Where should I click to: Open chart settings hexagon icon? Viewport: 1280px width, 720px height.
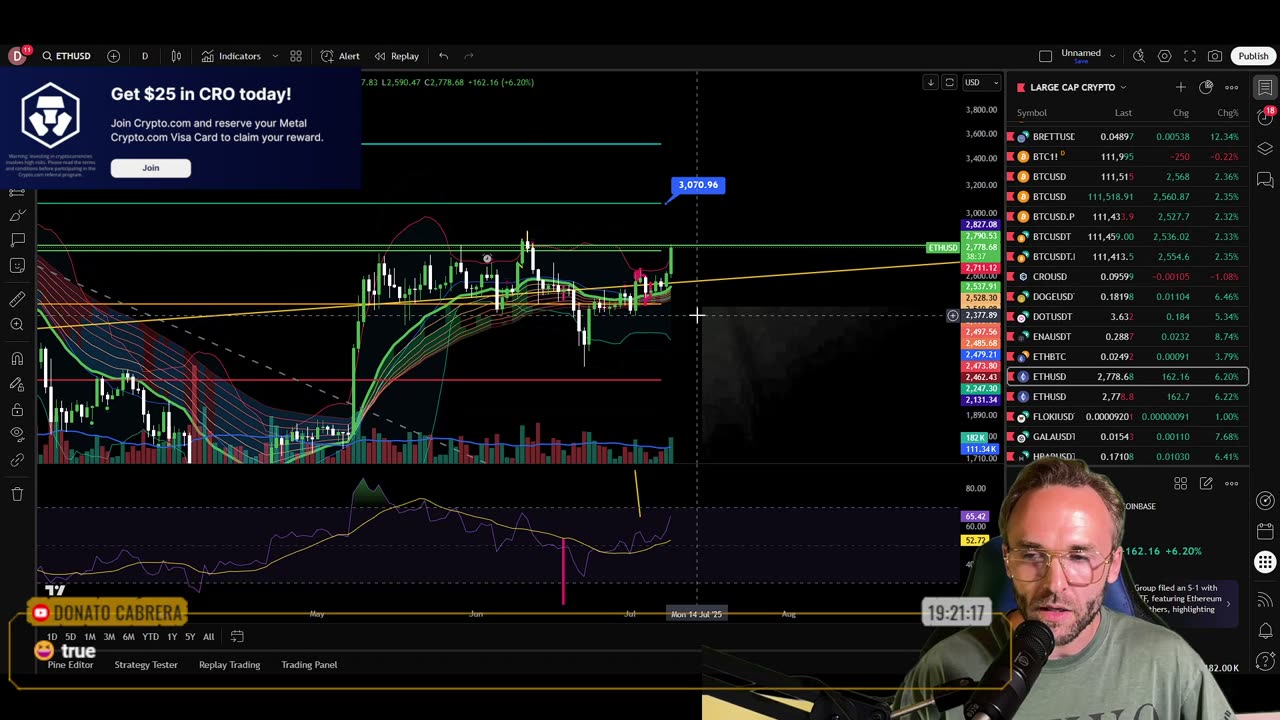pos(1164,56)
